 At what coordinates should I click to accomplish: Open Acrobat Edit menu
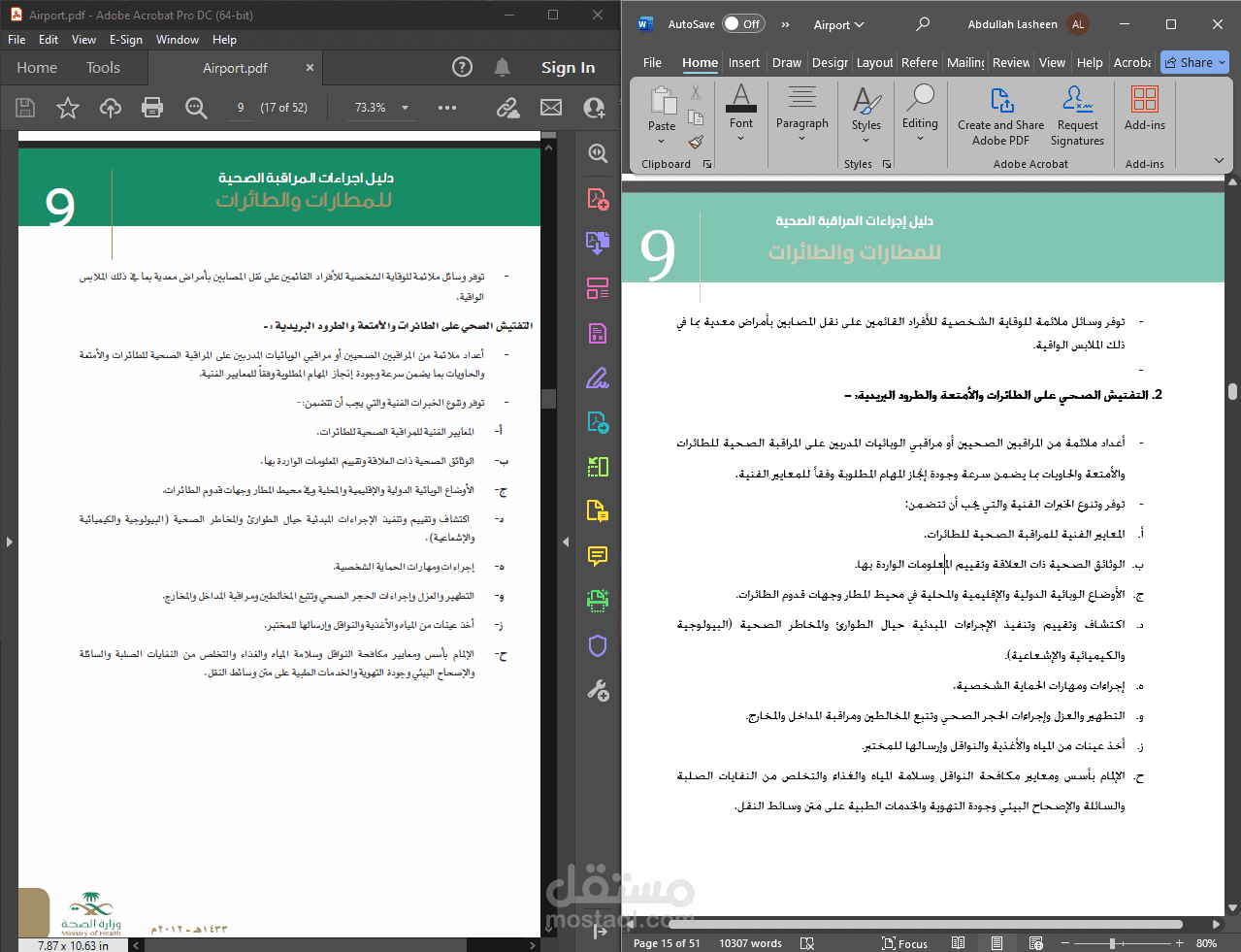coord(49,40)
